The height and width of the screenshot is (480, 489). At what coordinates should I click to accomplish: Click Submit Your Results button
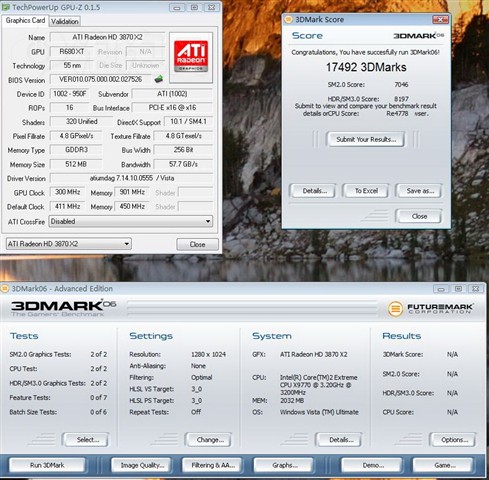tap(366, 139)
